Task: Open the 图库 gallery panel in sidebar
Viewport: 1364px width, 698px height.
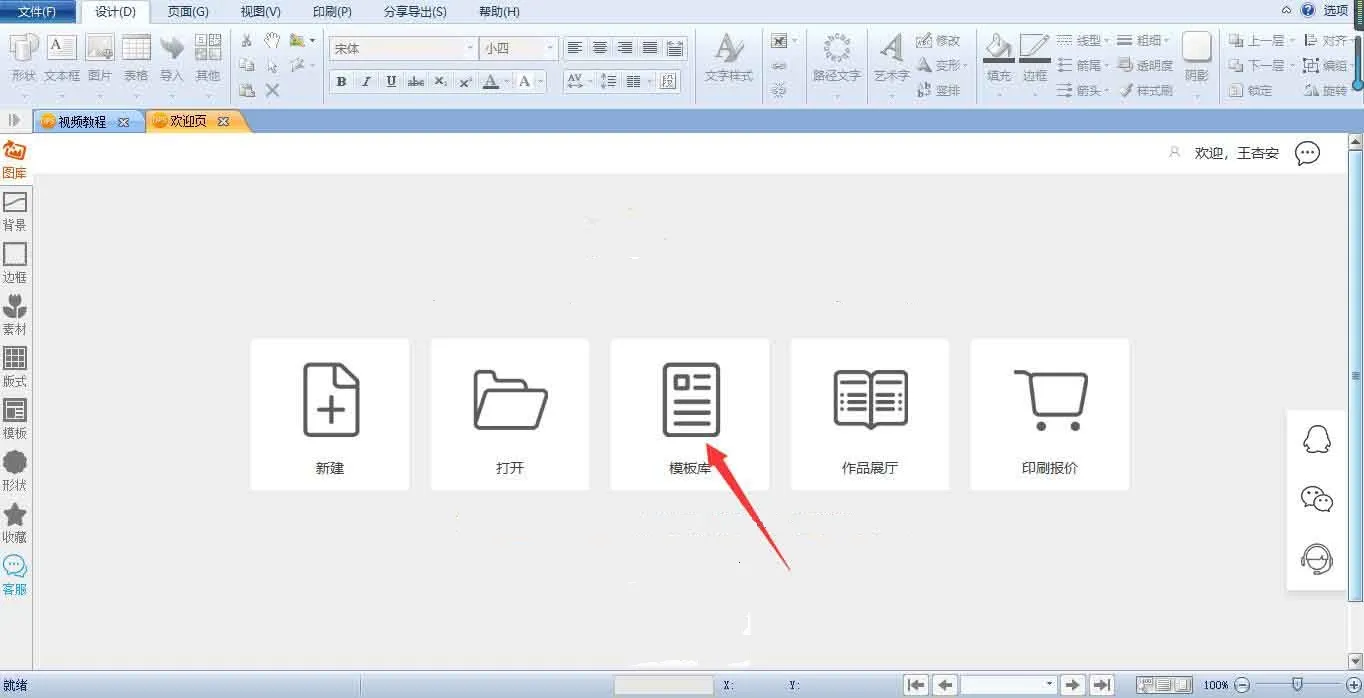Action: (x=14, y=160)
